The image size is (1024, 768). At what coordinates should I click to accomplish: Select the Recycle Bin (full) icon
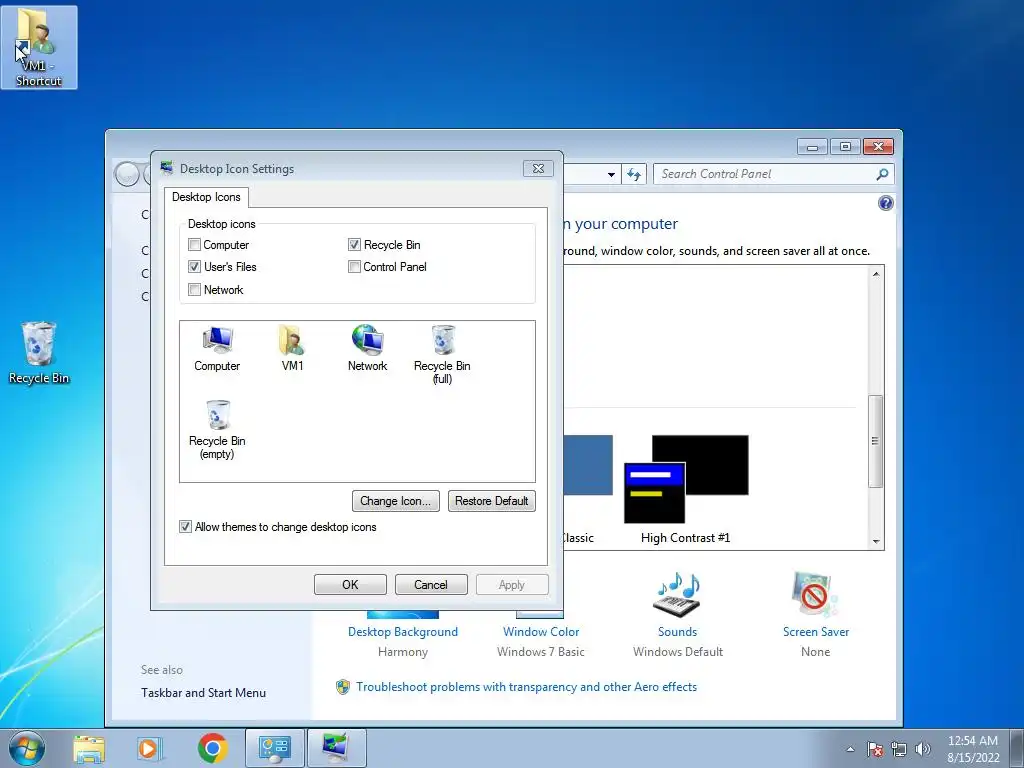442,355
